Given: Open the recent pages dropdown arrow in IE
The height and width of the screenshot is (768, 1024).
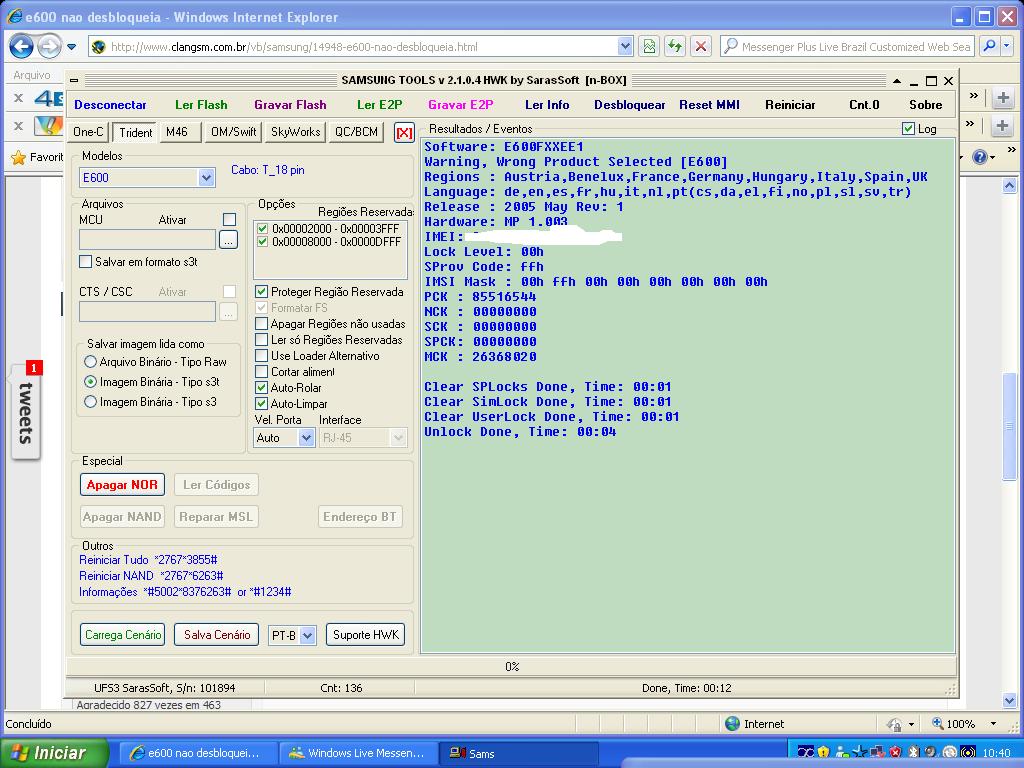Looking at the screenshot, I should (x=71, y=47).
